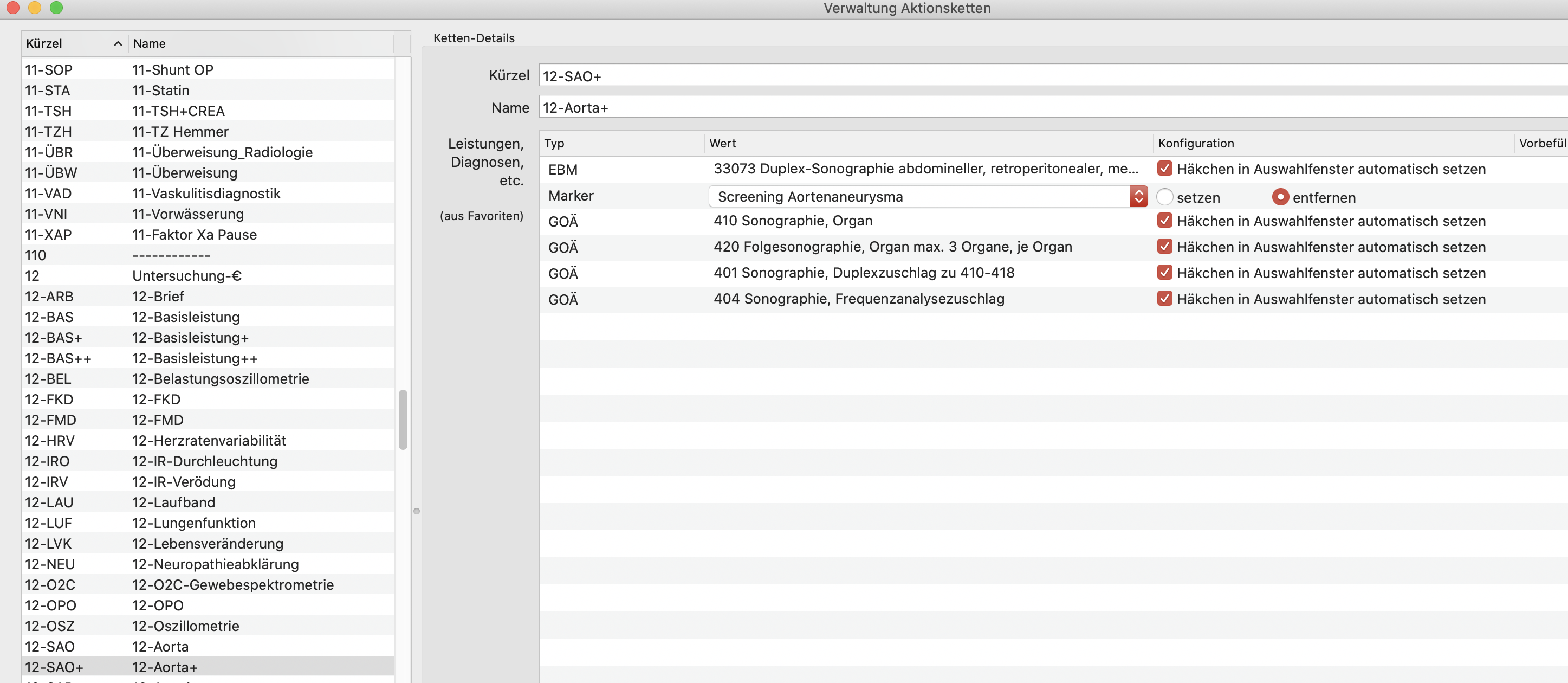Click value '33073 Duplex-Sonographie abdomineller'
Image resolution: width=1568 pixels, height=683 pixels.
(x=926, y=169)
